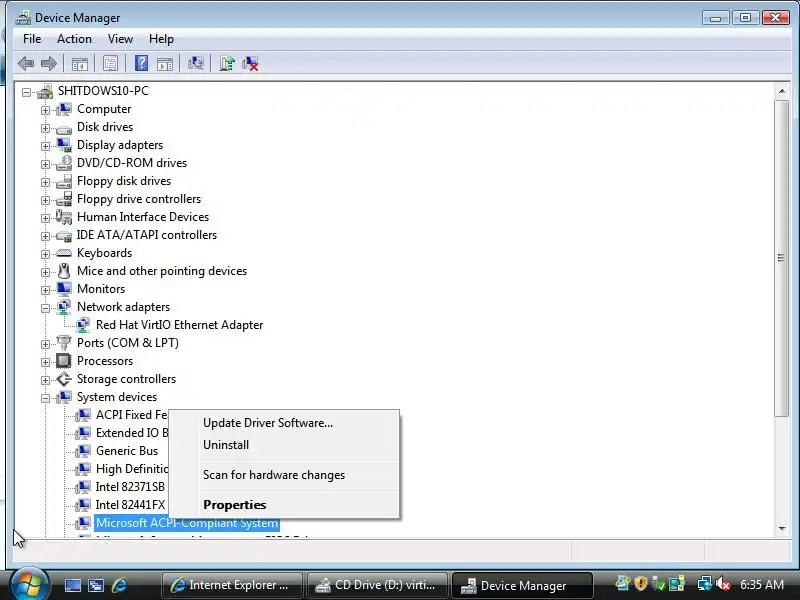Click the Back arrow toolbar button
Viewport: 800px width, 600px height.
tap(26, 64)
